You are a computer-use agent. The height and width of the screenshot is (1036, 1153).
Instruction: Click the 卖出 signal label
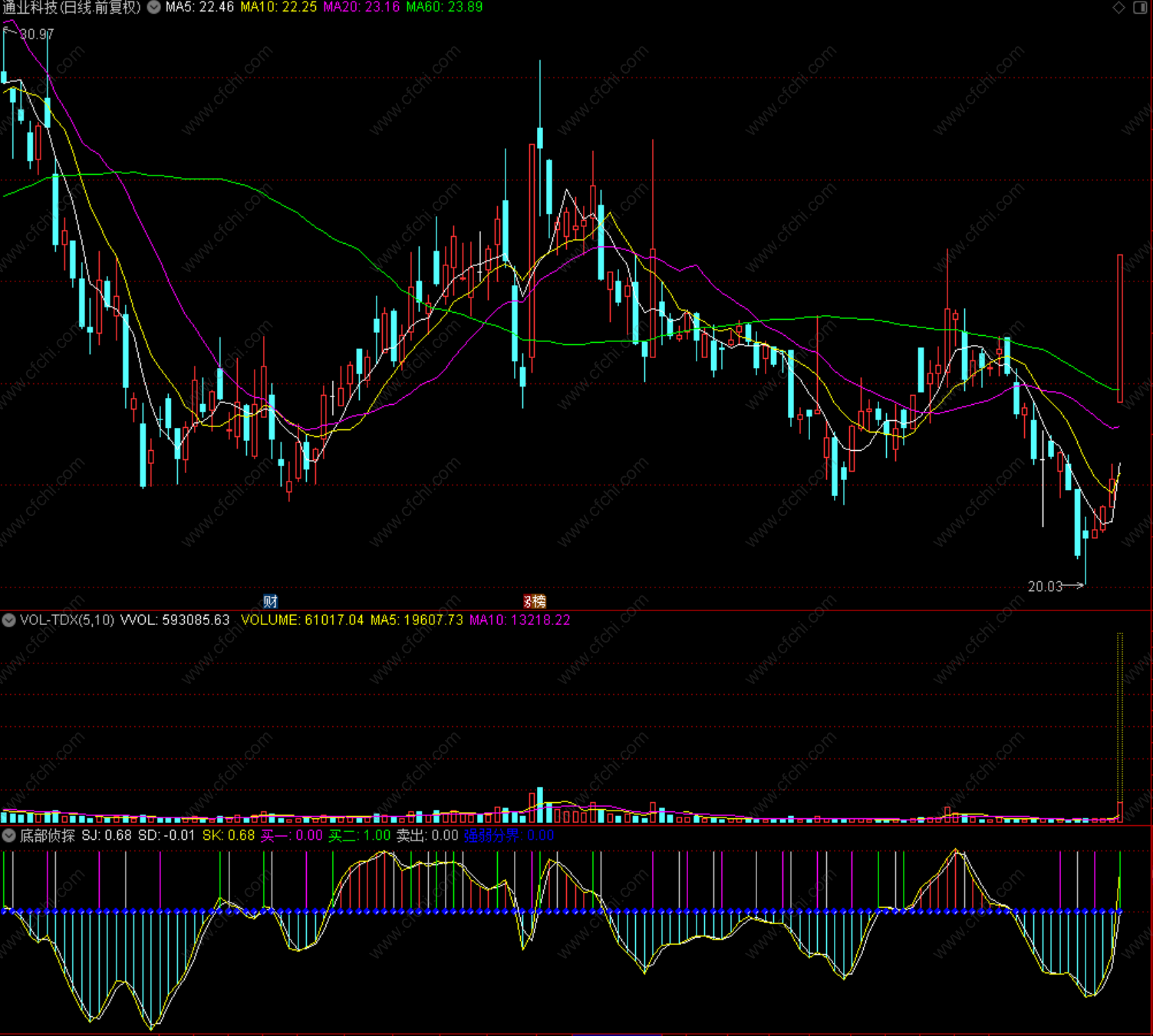(x=427, y=836)
